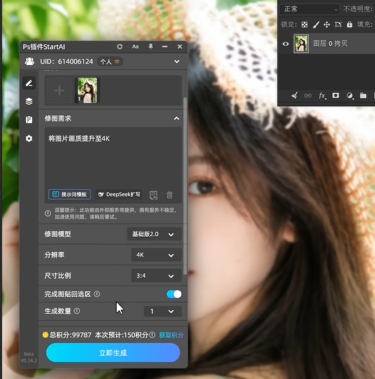Click the add layer mask icon

tap(336, 96)
